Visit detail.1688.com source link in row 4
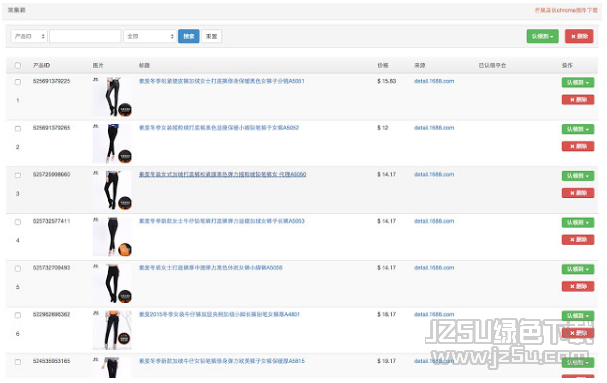This screenshot has width=607, height=383. [434, 221]
